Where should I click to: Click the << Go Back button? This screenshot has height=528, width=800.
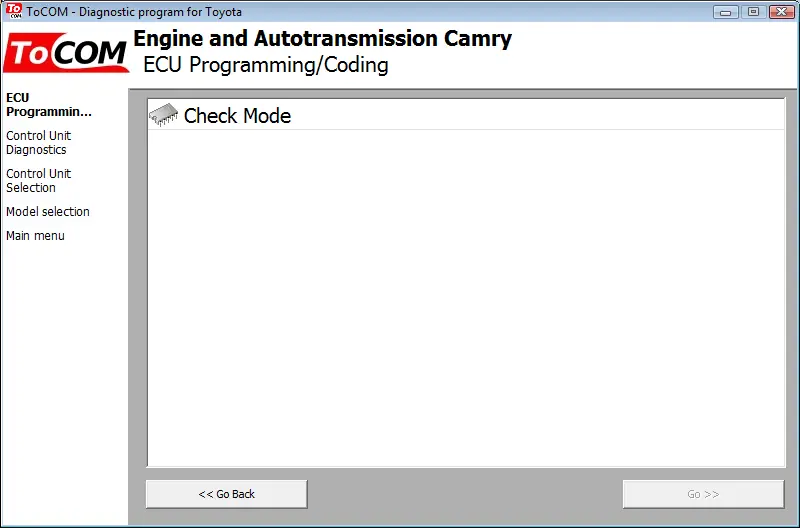227,494
